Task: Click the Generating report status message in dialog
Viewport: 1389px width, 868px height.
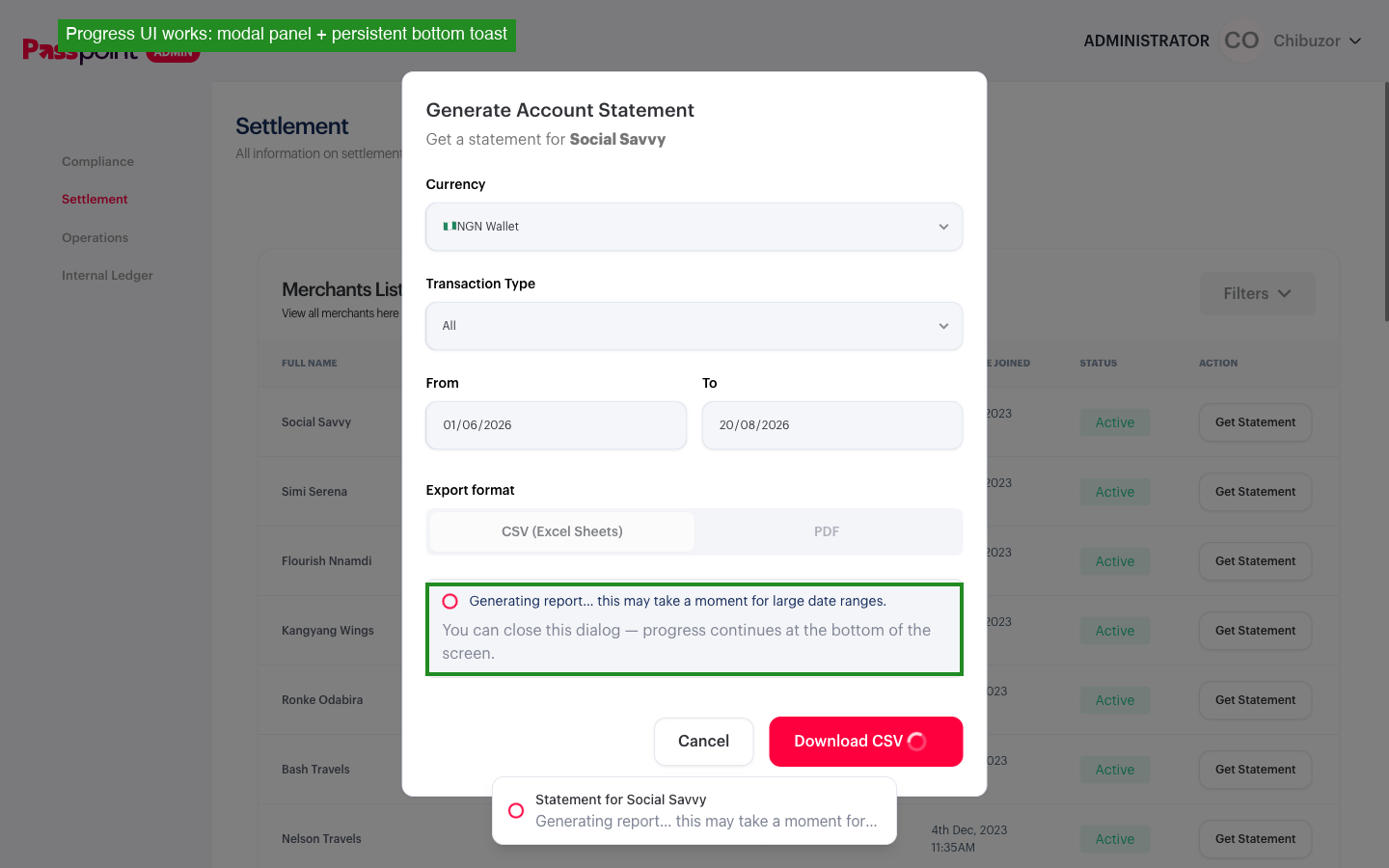Action: click(678, 601)
